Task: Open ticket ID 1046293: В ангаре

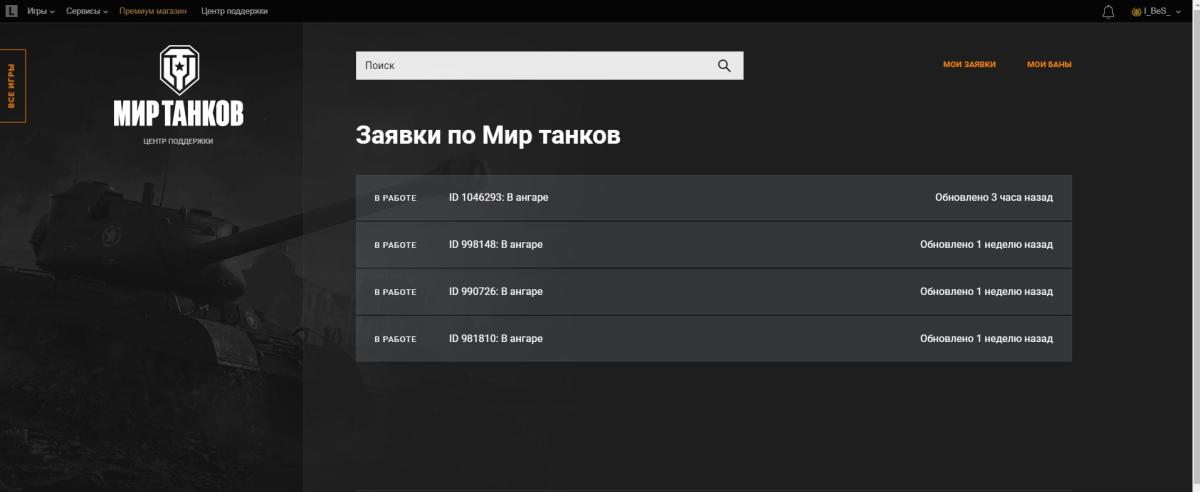Action: point(713,198)
